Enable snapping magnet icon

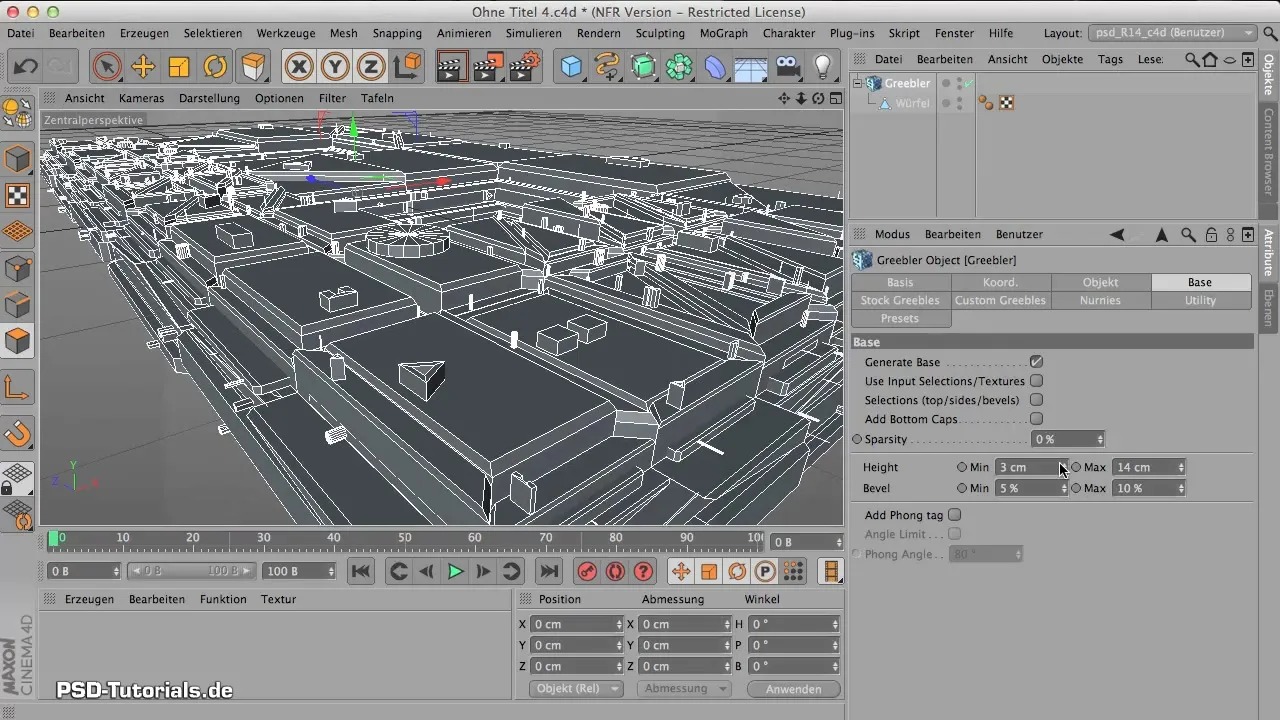[x=18, y=433]
